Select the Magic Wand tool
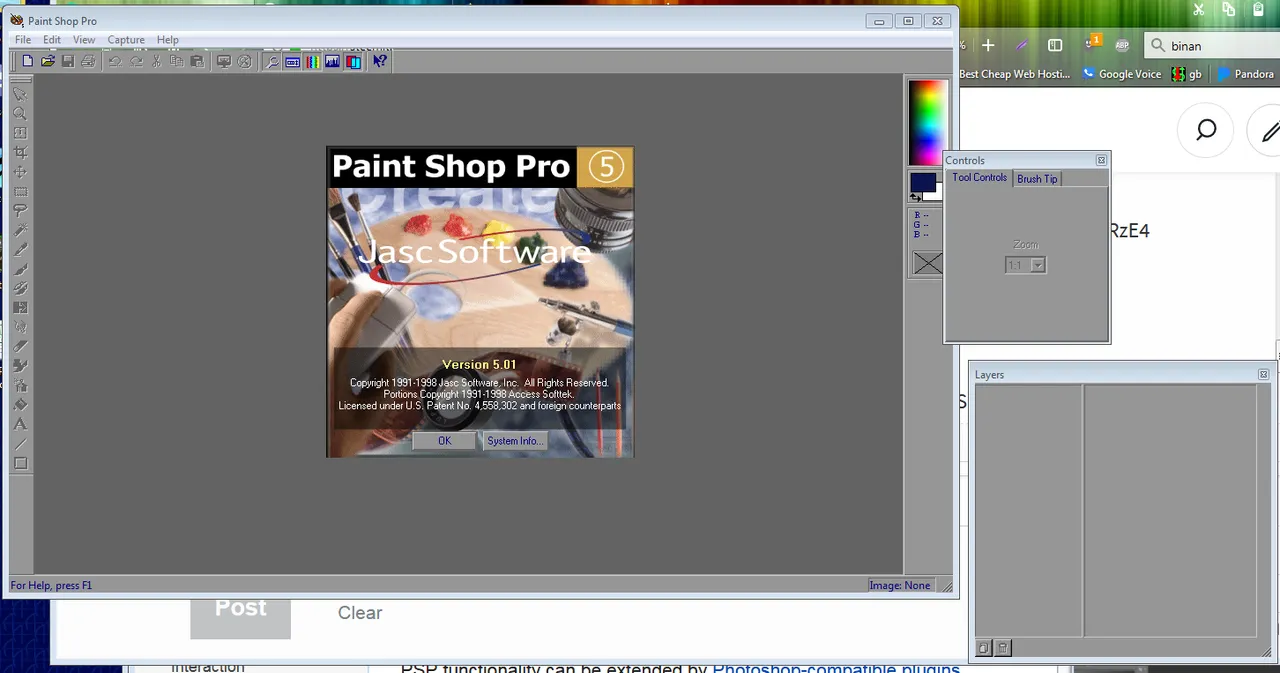 (x=20, y=230)
